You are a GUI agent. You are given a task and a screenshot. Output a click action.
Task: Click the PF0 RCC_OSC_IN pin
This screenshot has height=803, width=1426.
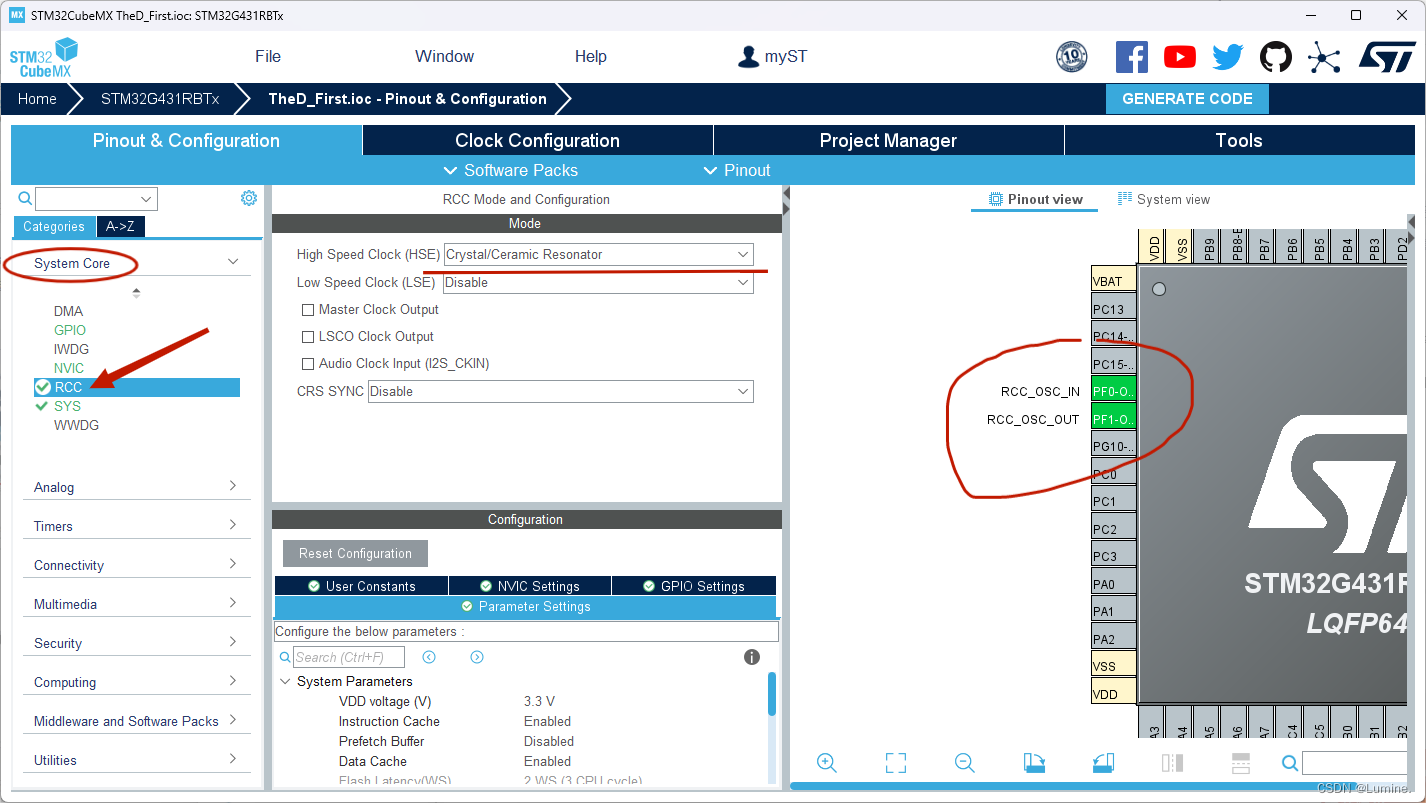pyautogui.click(x=1113, y=391)
